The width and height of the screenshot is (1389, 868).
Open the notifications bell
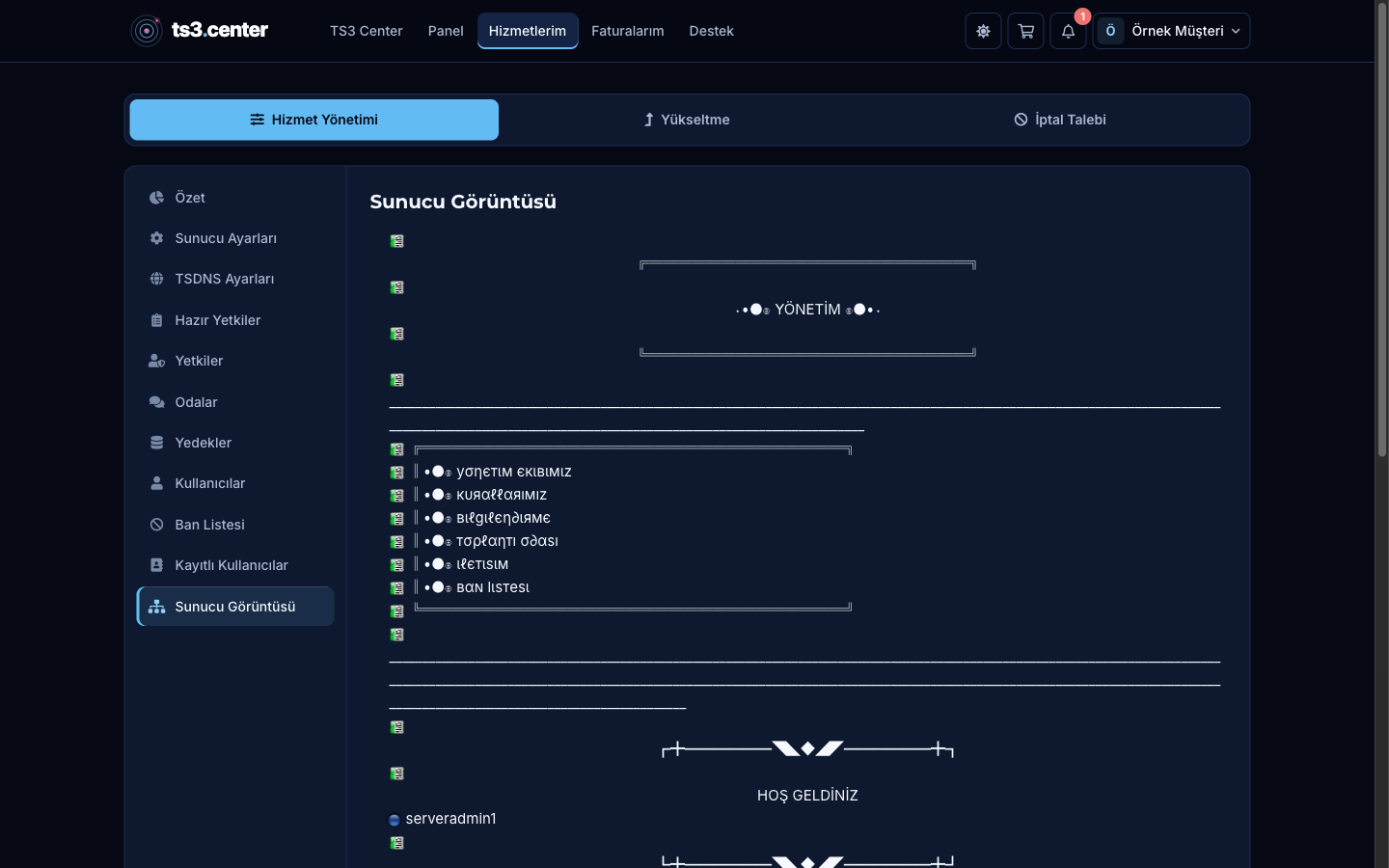[x=1068, y=31]
